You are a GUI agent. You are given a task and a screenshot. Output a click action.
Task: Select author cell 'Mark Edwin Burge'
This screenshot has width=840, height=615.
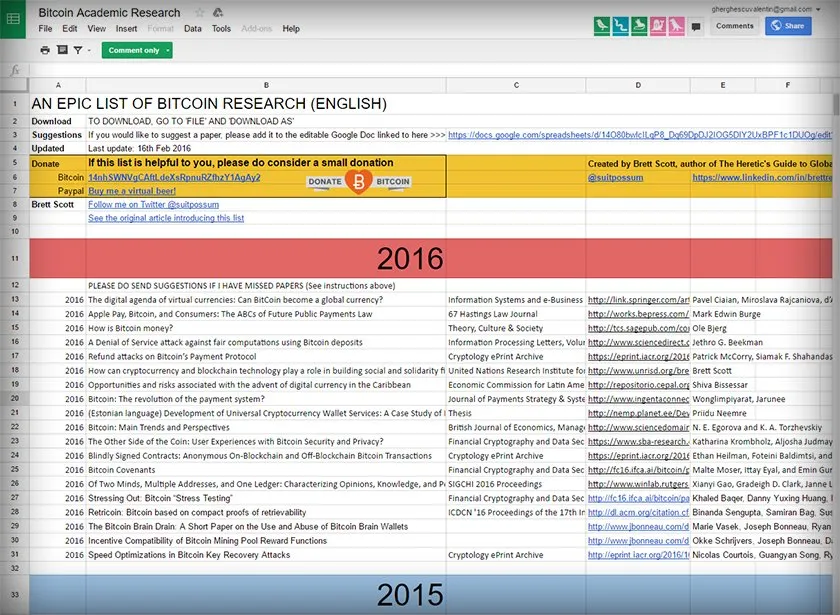point(723,314)
